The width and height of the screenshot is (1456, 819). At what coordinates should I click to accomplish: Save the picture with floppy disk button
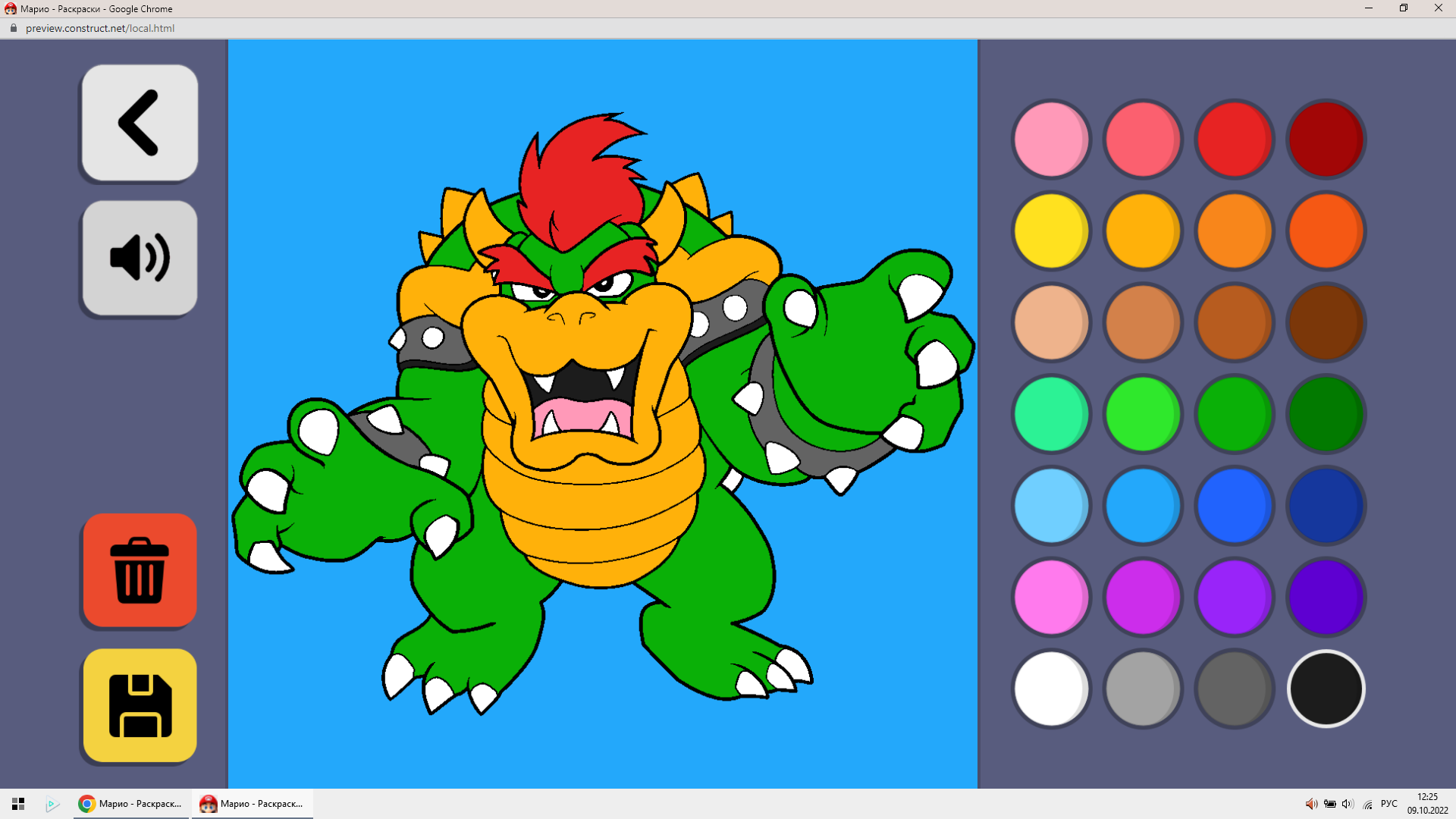(x=140, y=705)
